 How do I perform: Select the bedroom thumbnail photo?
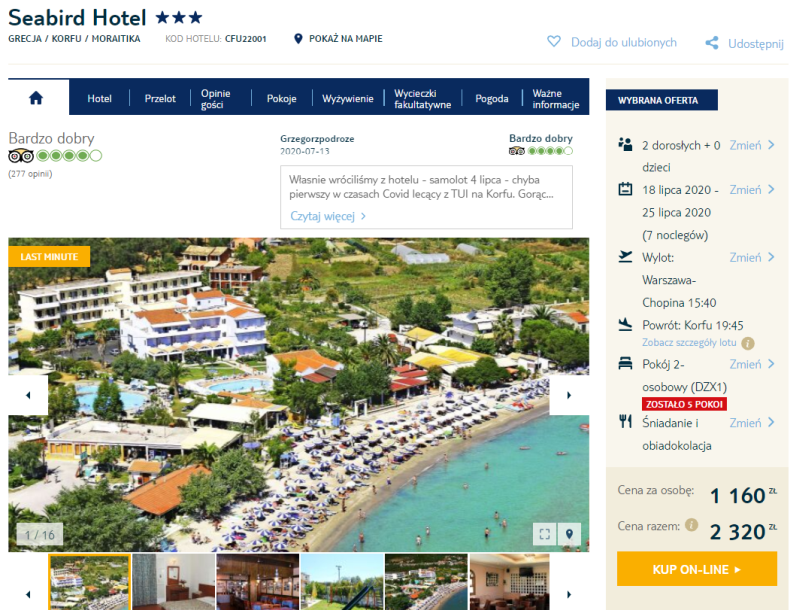pyautogui.click(x=174, y=582)
